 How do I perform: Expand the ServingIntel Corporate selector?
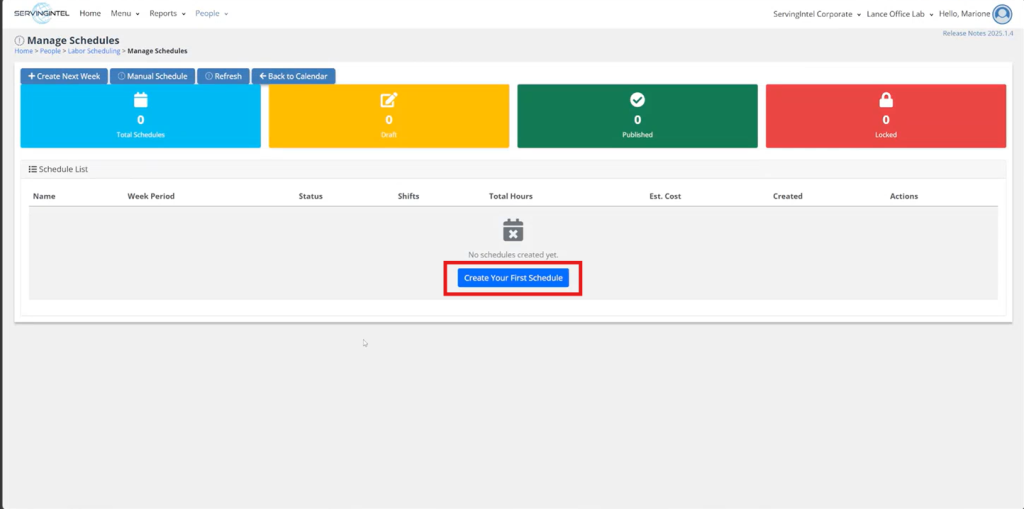point(818,14)
